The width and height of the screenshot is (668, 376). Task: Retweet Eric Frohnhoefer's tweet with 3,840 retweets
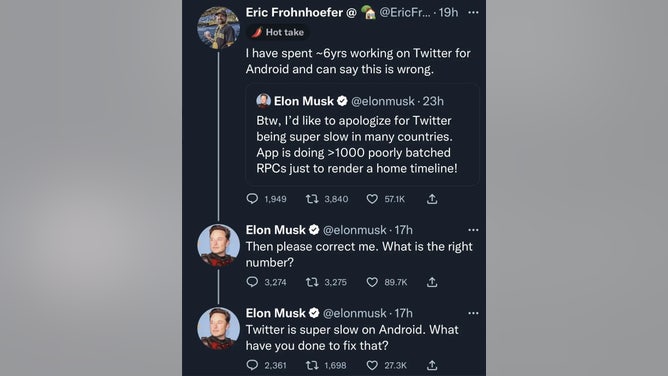(312, 199)
